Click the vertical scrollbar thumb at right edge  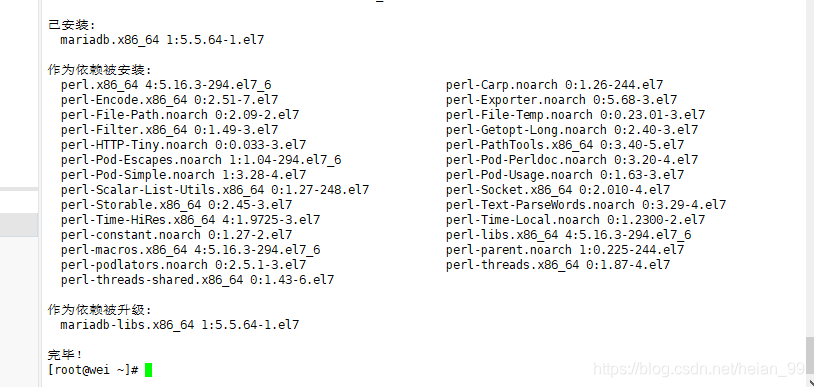[810, 355]
